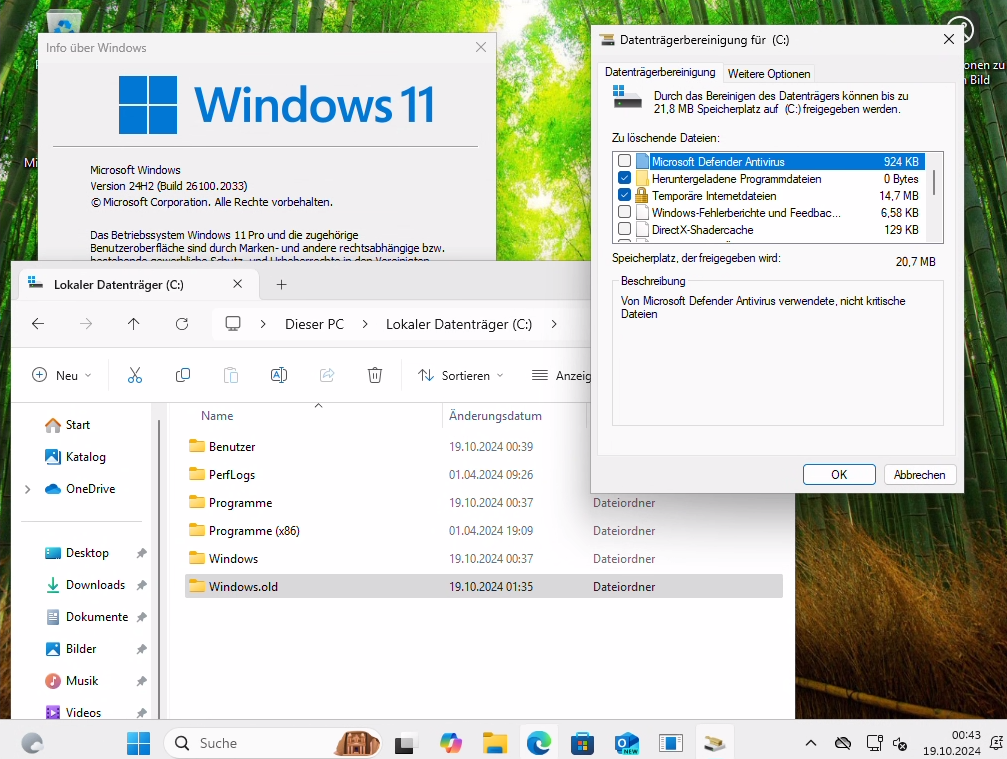Open the Anzeigen view menu

pos(561,375)
